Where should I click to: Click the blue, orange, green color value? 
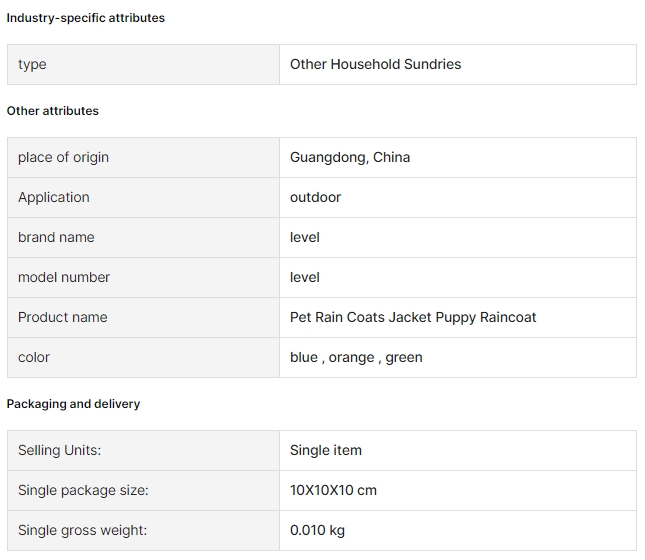point(356,358)
